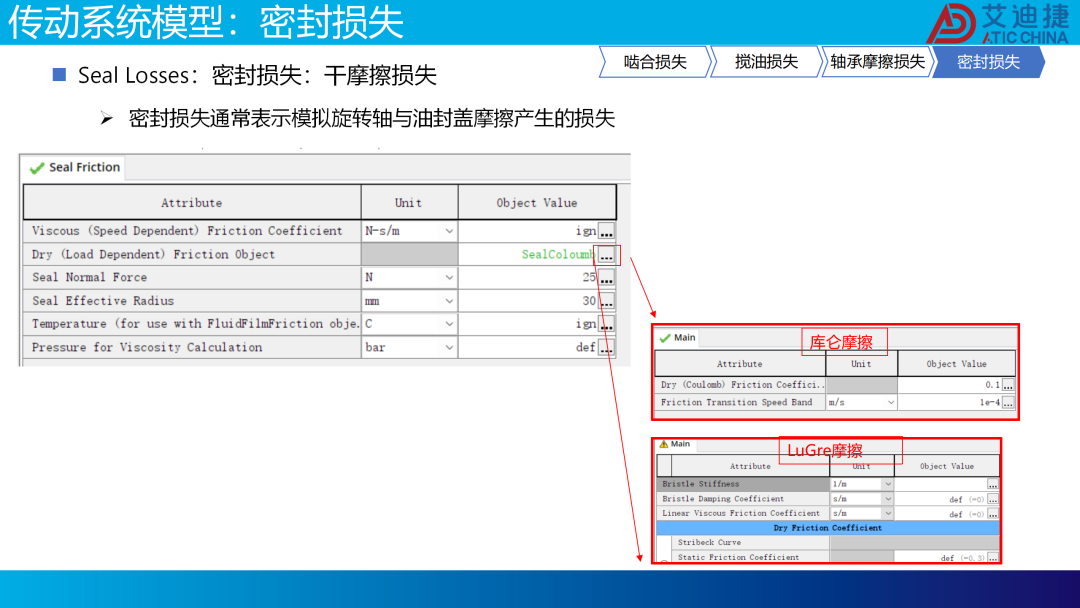
Task: Open value selector for Dry Friction Object row
Action: tap(606, 255)
